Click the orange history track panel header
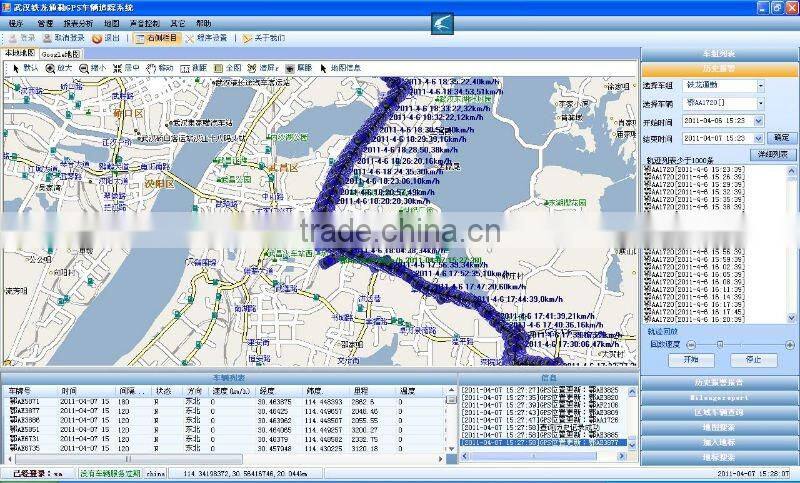This screenshot has width=800, height=483. pos(719,69)
